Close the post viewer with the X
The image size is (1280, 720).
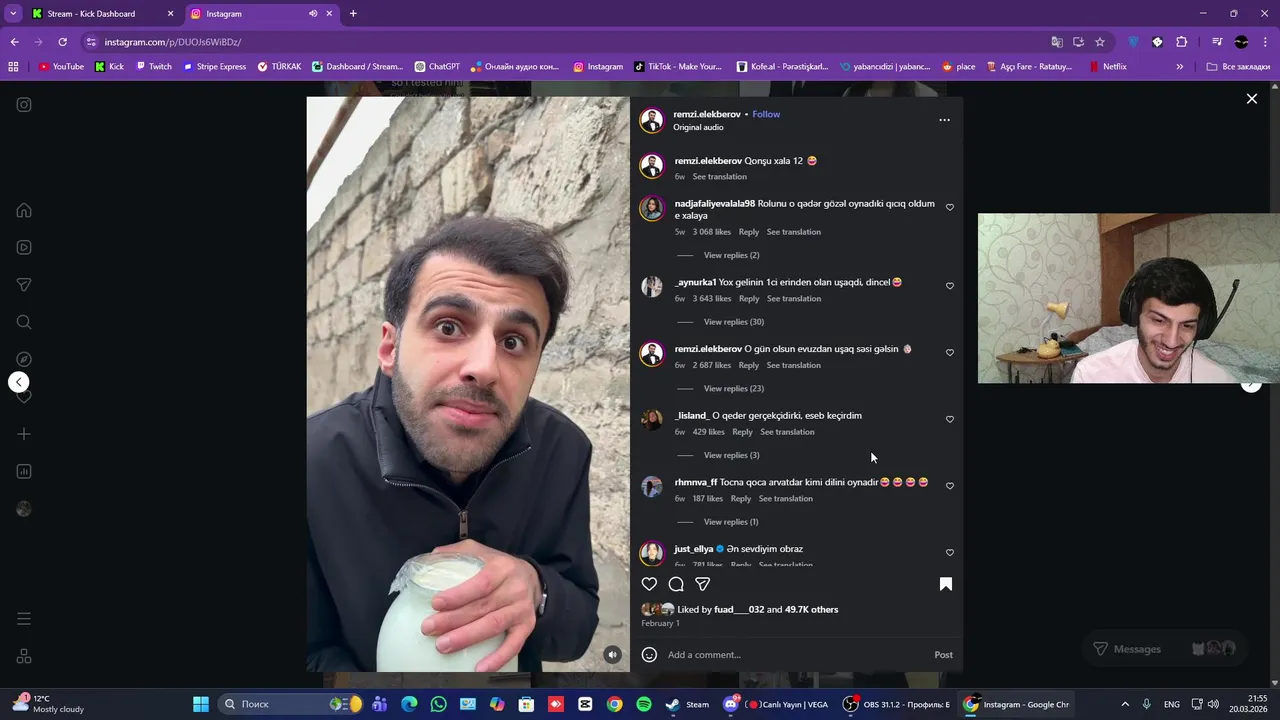[1251, 99]
